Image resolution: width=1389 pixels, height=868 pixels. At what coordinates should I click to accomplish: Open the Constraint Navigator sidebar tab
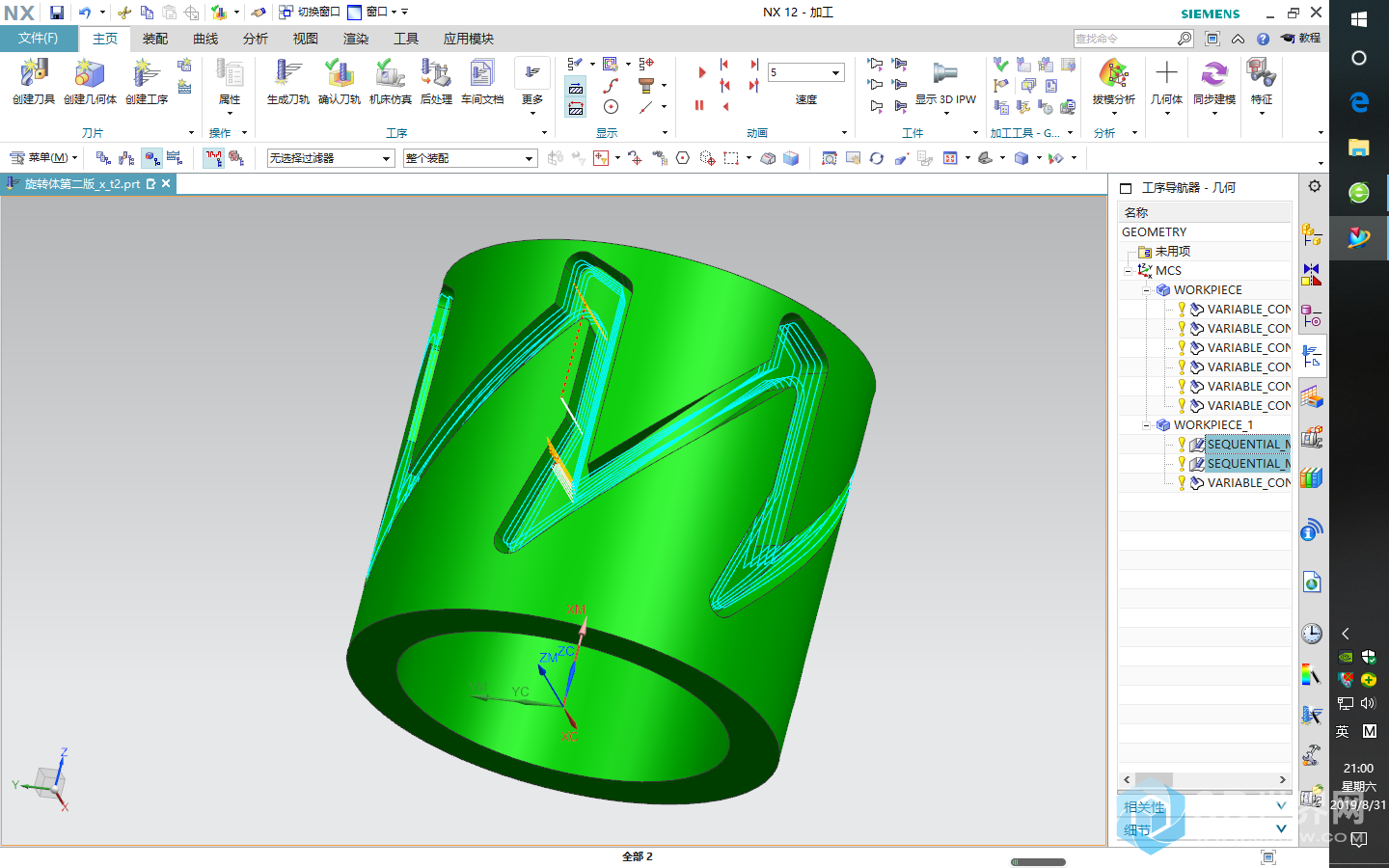pyautogui.click(x=1312, y=275)
